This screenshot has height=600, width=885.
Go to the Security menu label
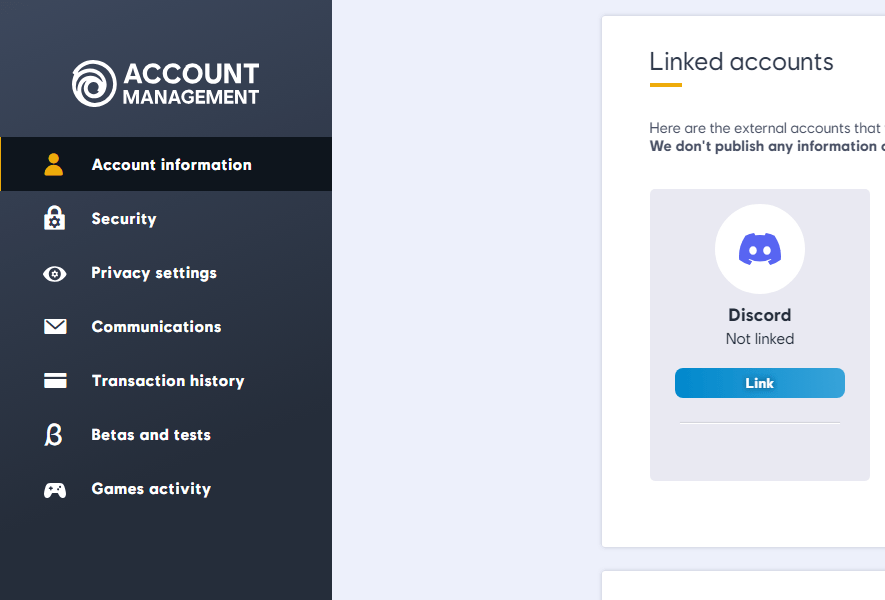124,219
